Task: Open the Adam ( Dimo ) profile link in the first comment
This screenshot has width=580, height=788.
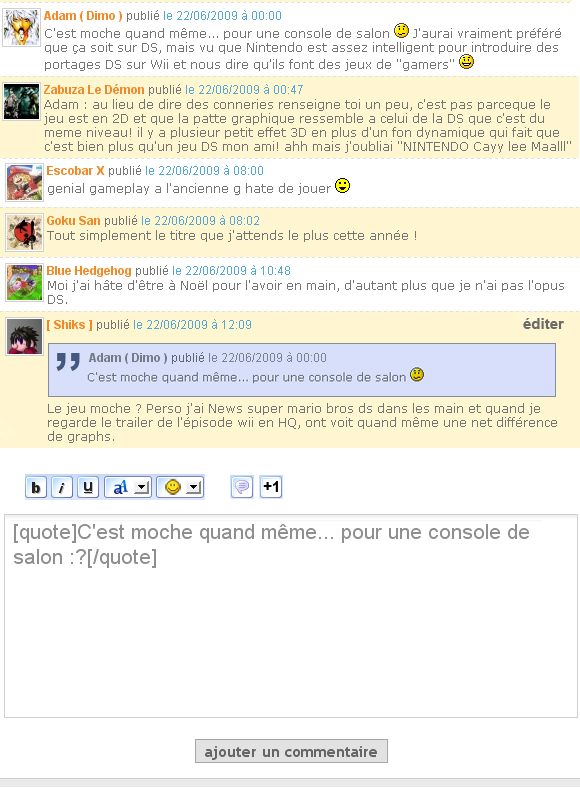Action: tap(83, 16)
